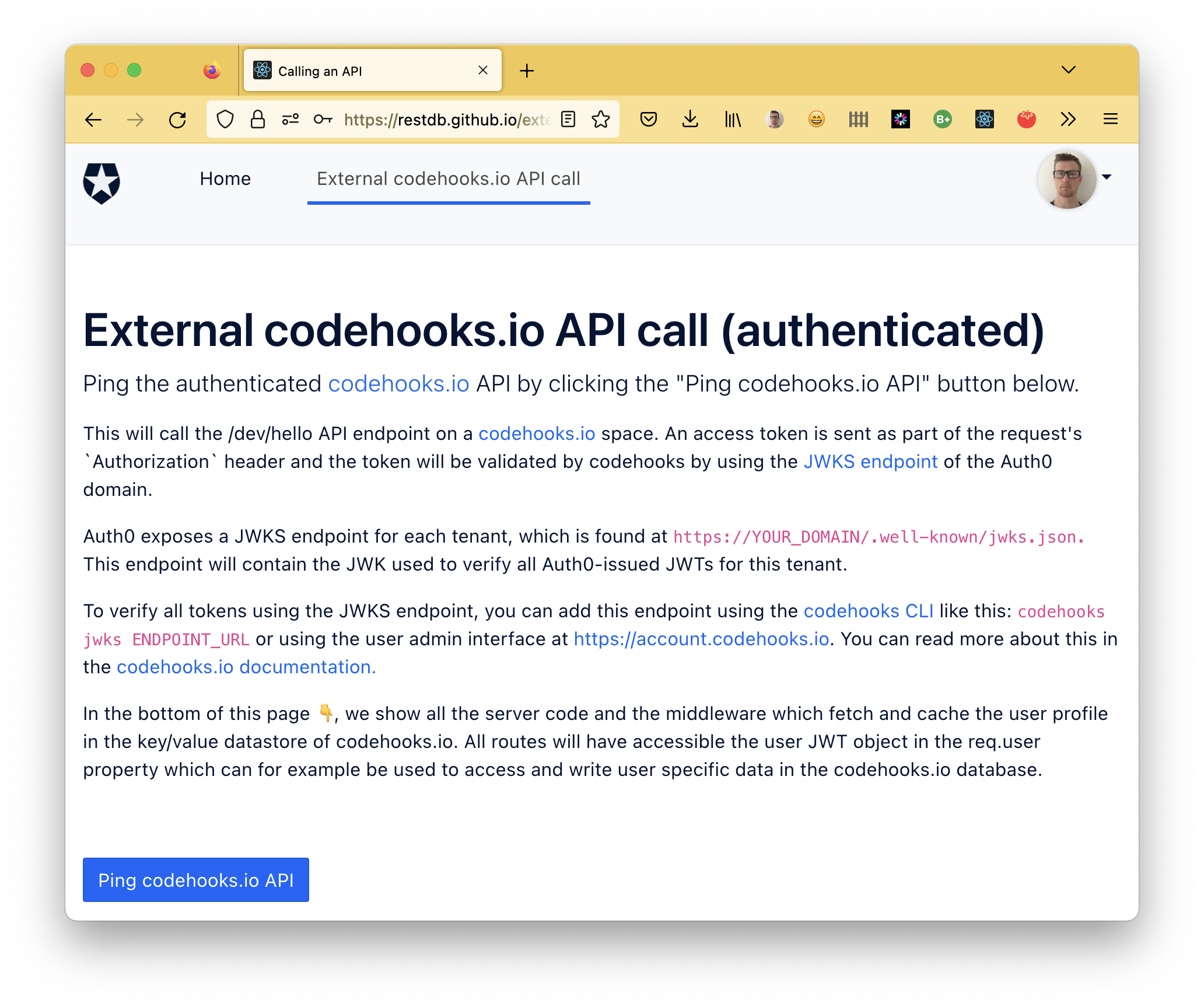Image resolution: width=1204 pixels, height=1007 pixels.
Task: Open the colorful pinwheel extension
Action: pos(901,120)
